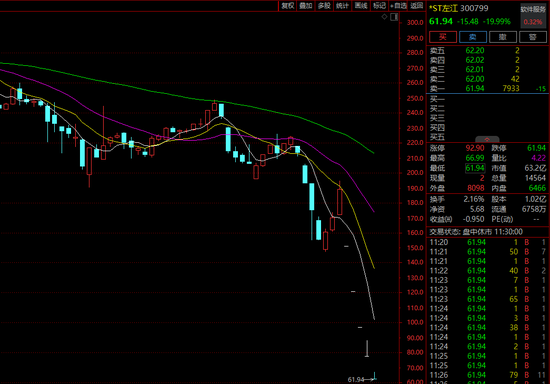Image resolution: width=550 pixels, height=384 pixels.
Task: Expand the order book arrow handle
Action: tap(487, 139)
